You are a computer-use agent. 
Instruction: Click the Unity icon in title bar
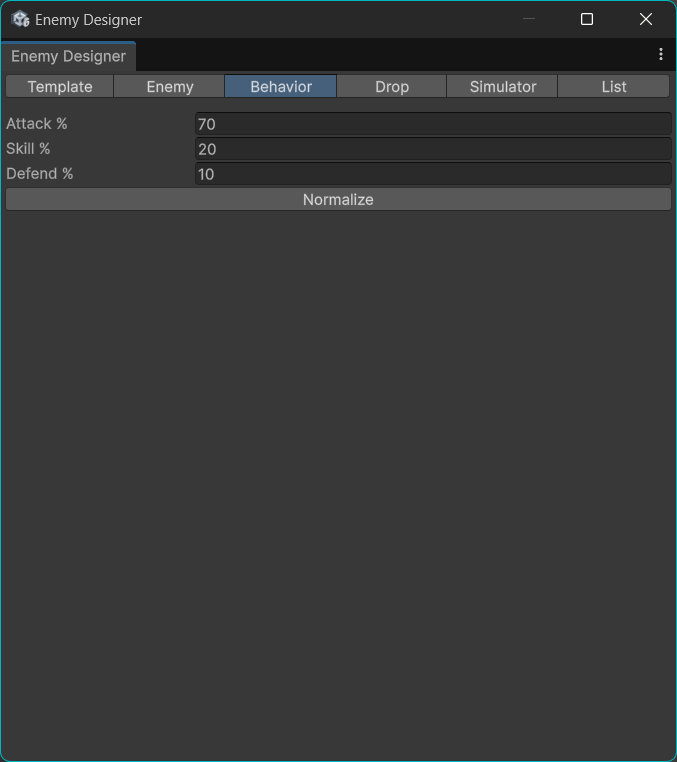(x=20, y=19)
